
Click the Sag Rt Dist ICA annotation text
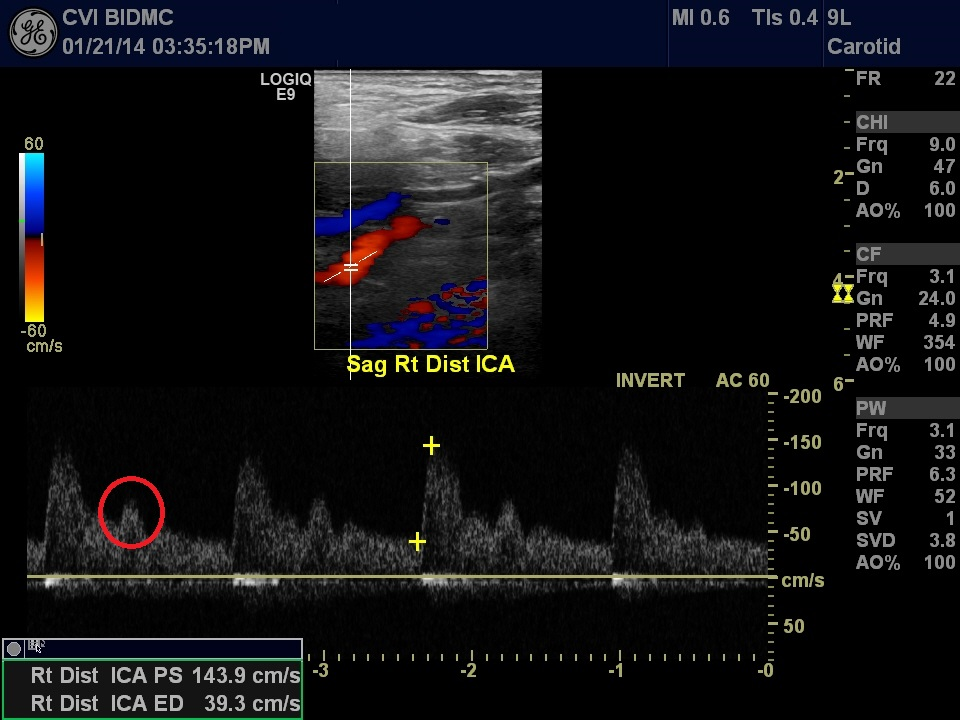(x=430, y=364)
